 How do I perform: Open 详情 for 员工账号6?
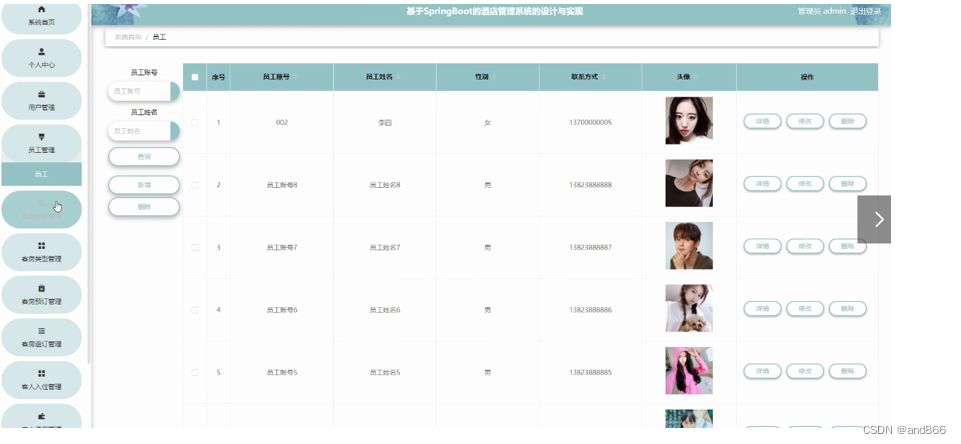click(762, 309)
